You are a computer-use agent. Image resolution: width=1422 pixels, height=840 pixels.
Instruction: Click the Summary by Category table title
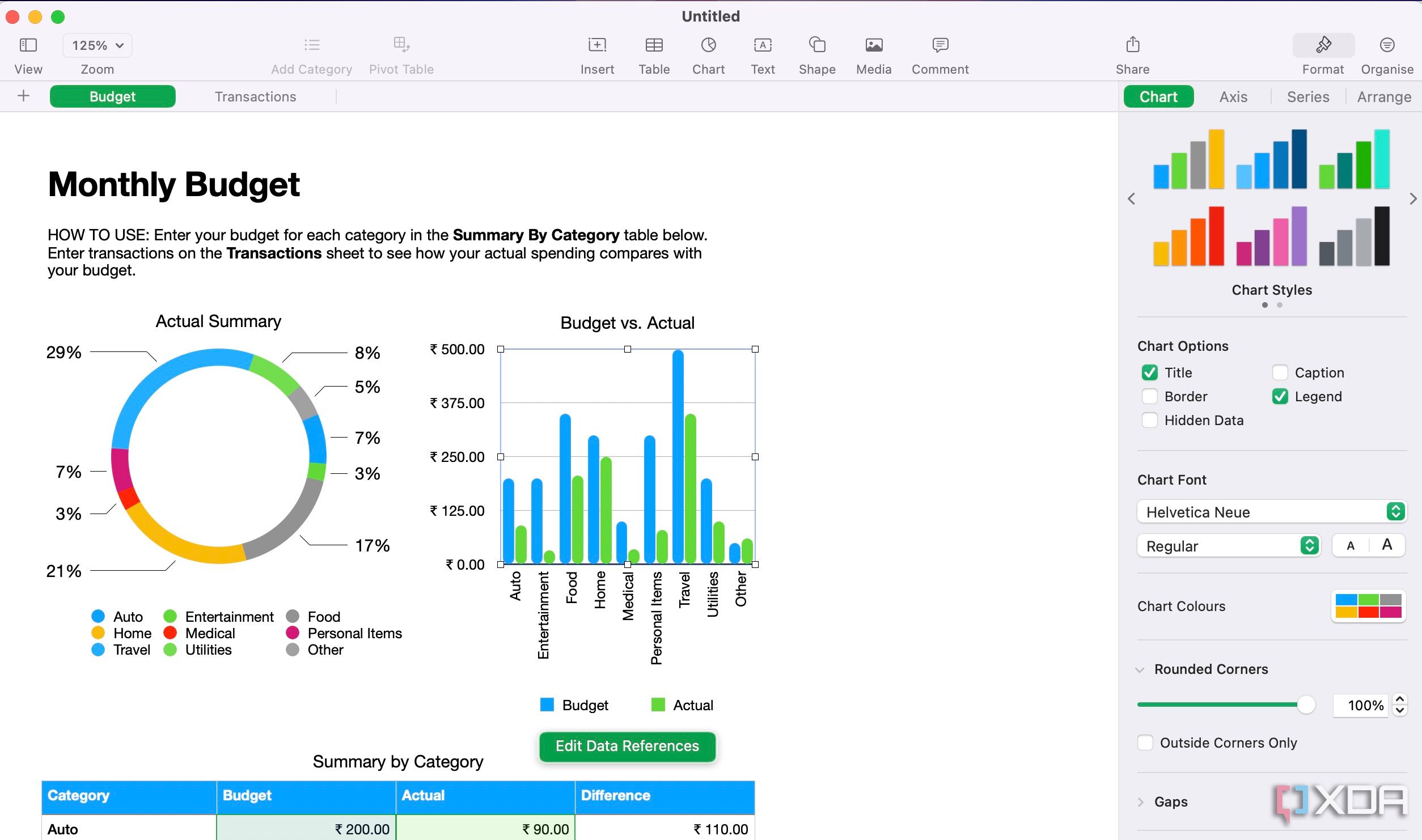tap(398, 761)
